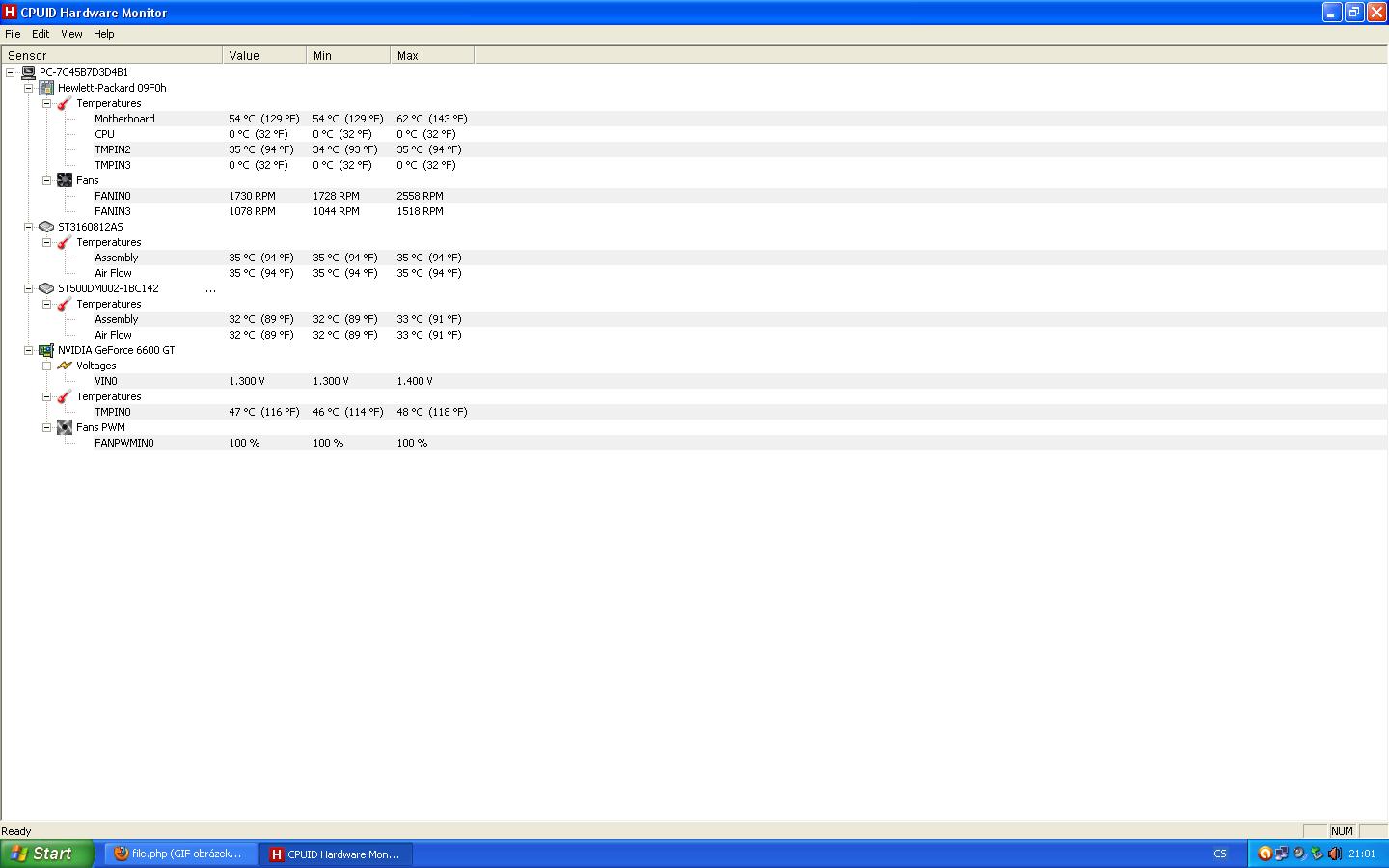Open the File menu
1389x868 pixels.
(x=13, y=34)
